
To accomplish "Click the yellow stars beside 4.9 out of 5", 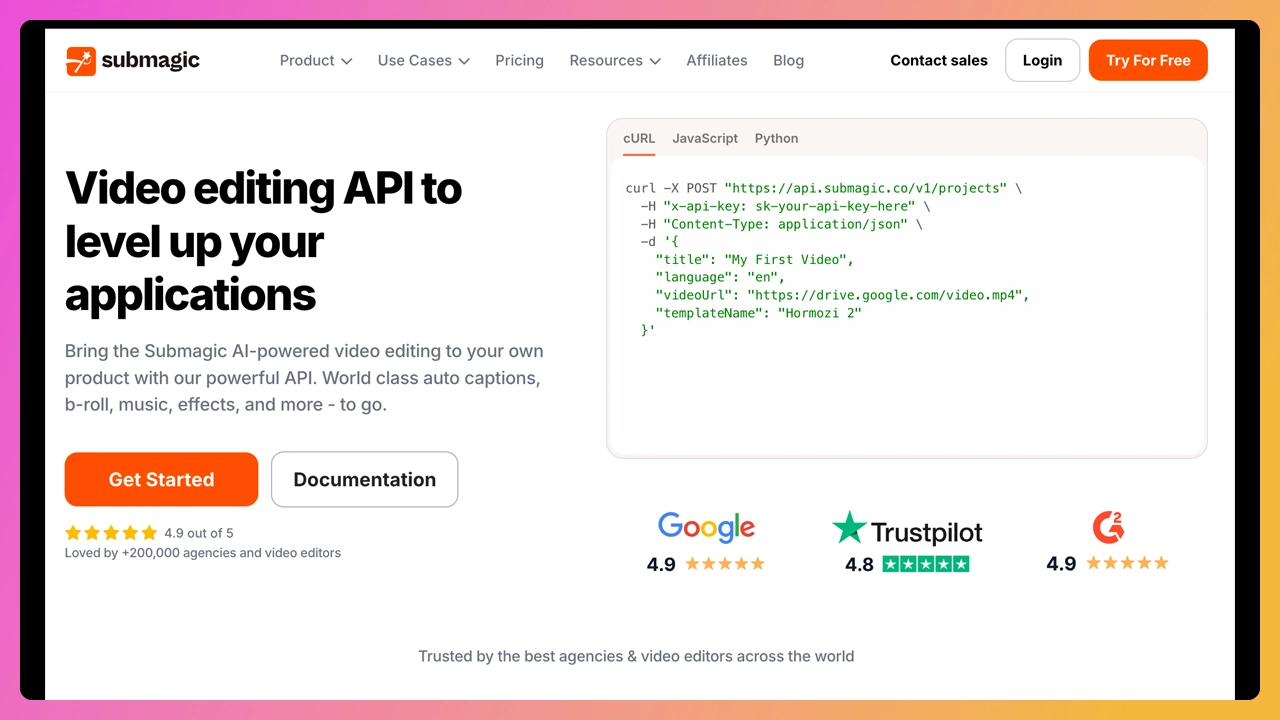I will tap(111, 533).
